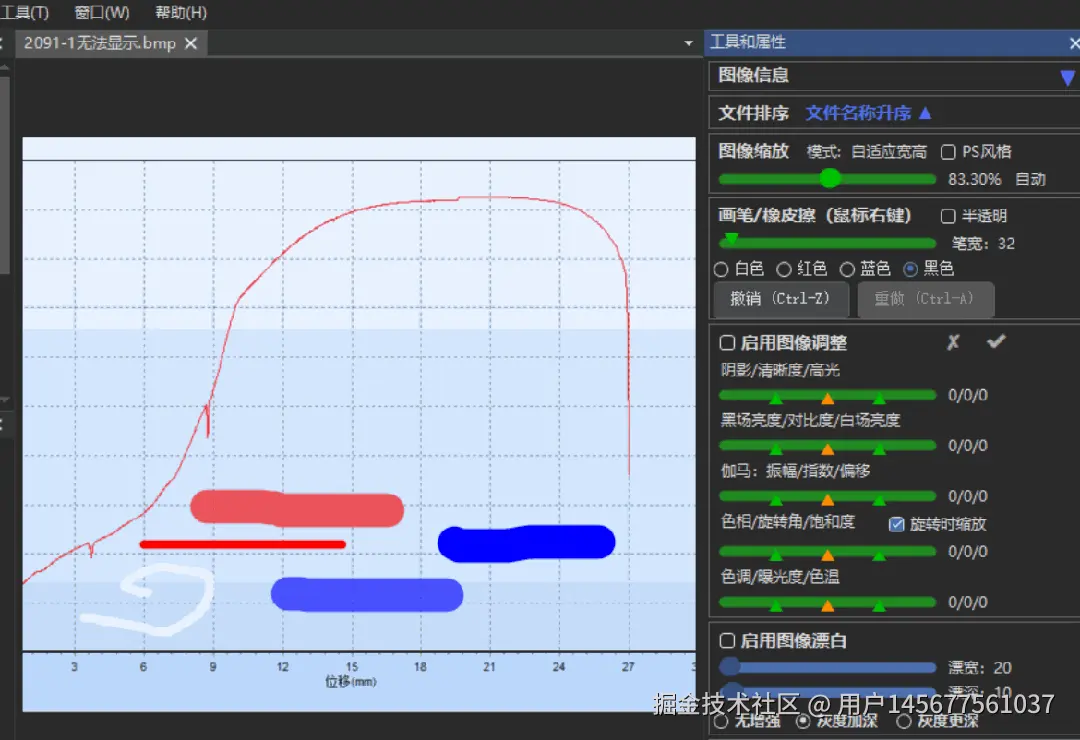Adjust the 黑场亮度/对比度/白场亮度 slider orange marker
The height and width of the screenshot is (740, 1080).
pyautogui.click(x=828, y=449)
